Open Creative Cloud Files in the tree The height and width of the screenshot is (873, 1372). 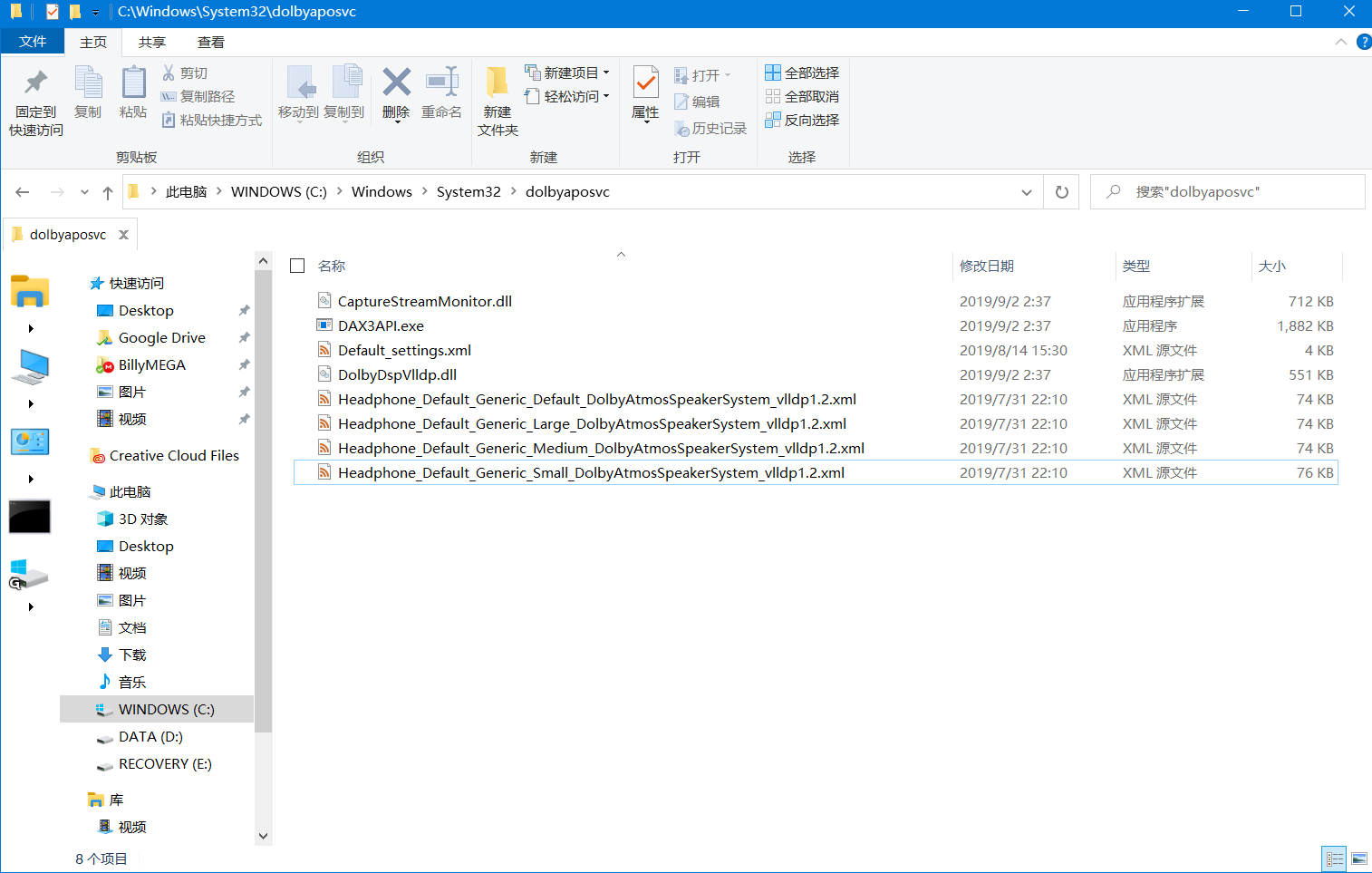coord(174,456)
